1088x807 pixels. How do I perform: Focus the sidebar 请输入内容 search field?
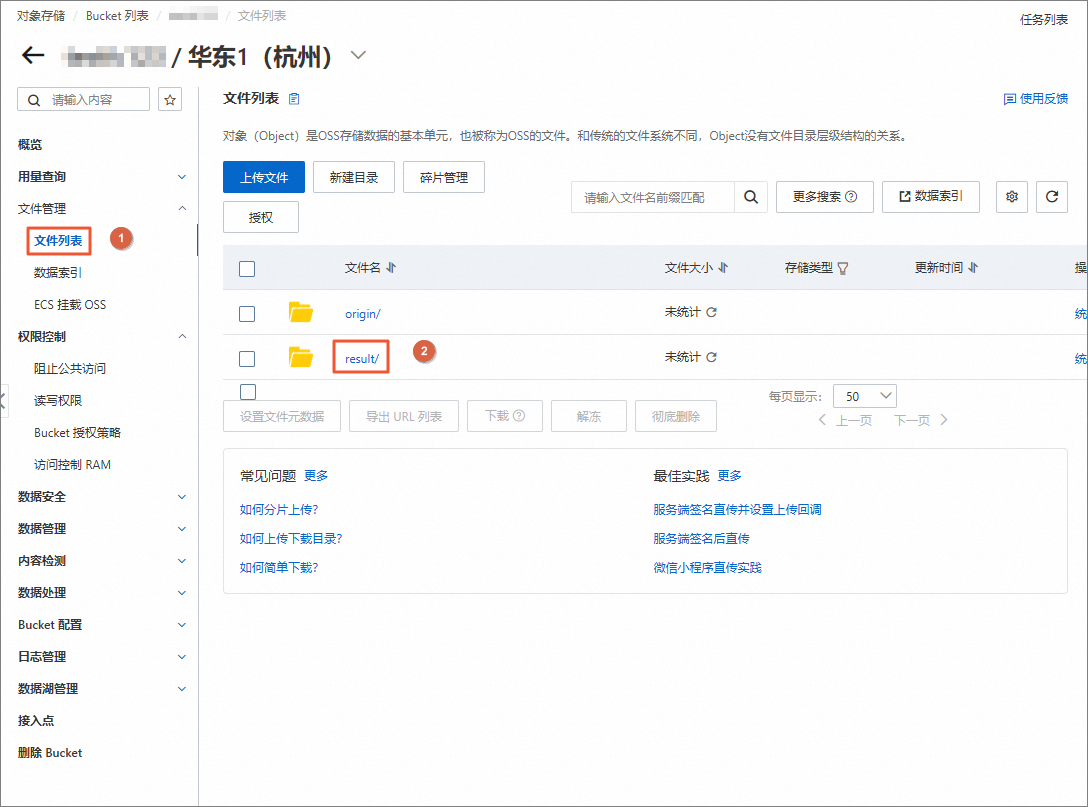83,99
